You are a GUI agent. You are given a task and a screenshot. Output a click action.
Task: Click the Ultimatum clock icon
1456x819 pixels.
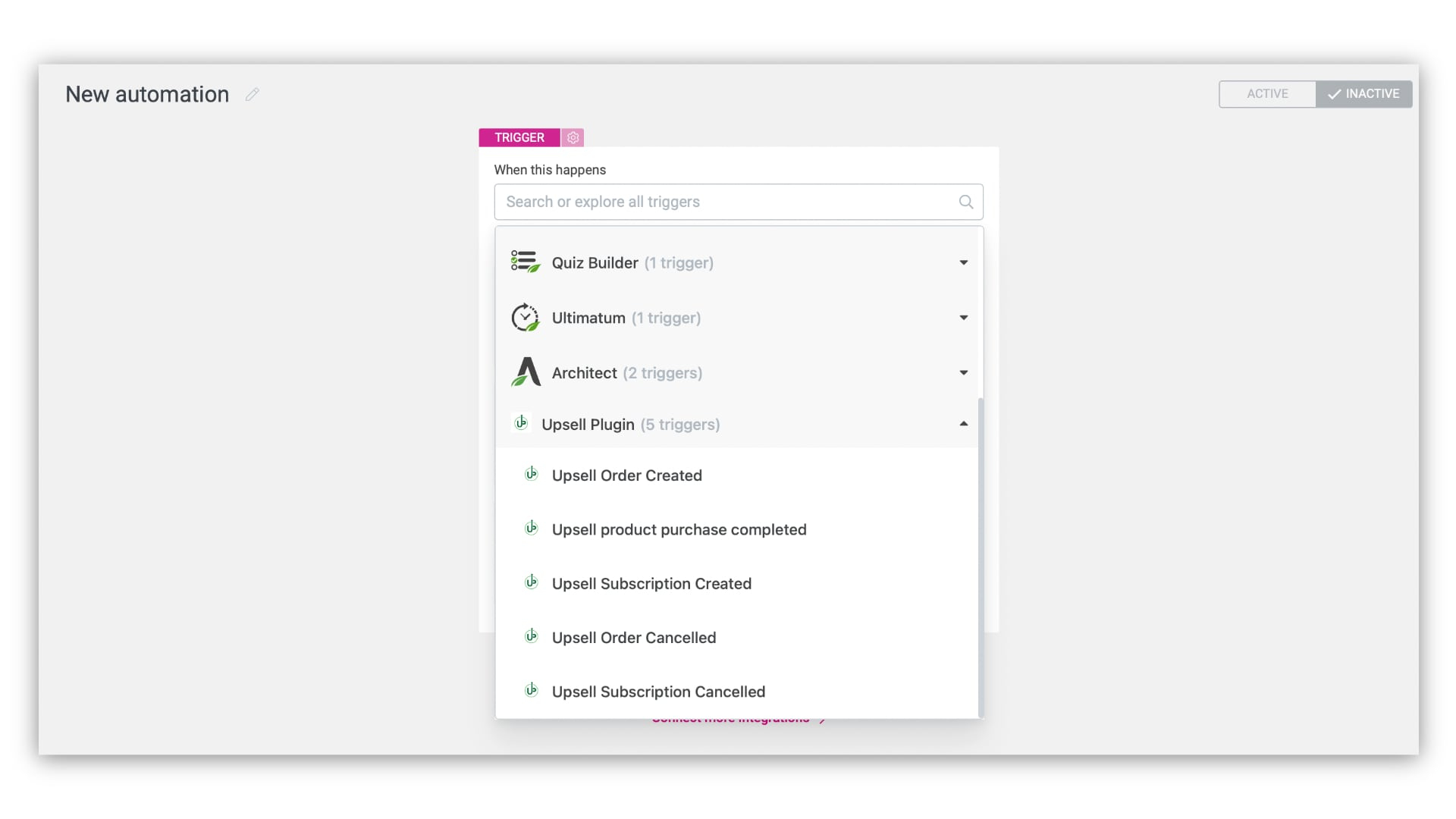coord(525,317)
